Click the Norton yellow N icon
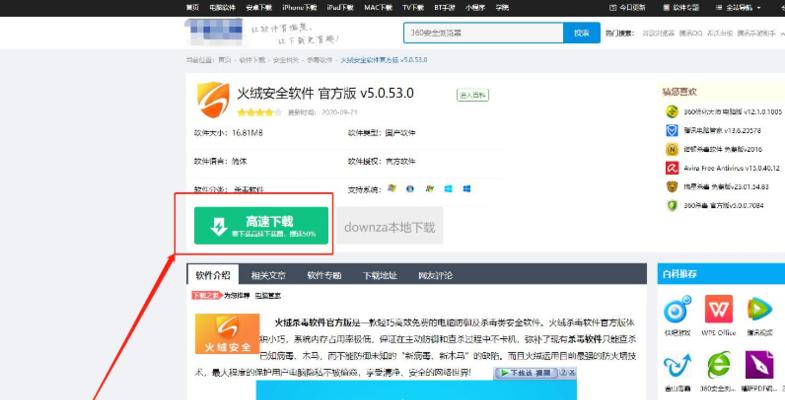The height and width of the screenshot is (400, 785). click(x=671, y=149)
